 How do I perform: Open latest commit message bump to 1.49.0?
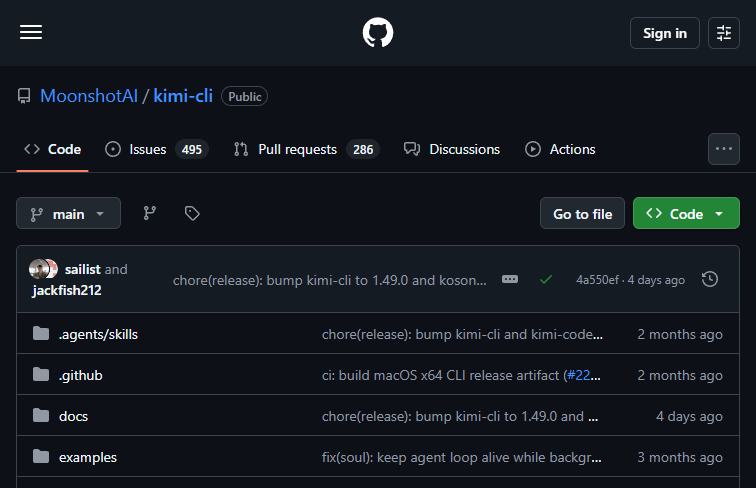point(330,280)
